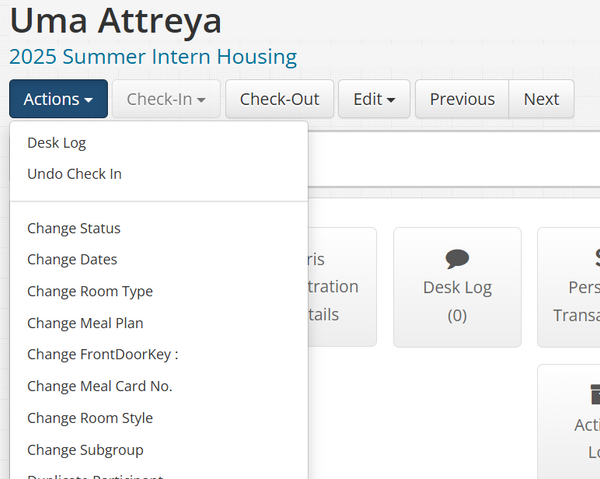Select Change FrontDoorKey option
This screenshot has width=600, height=479.
(102, 354)
